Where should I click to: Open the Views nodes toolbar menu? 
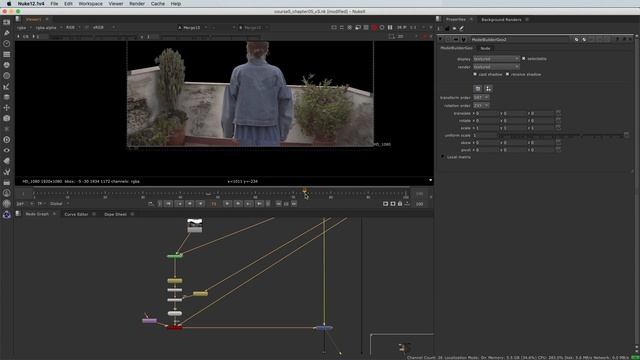point(7,150)
